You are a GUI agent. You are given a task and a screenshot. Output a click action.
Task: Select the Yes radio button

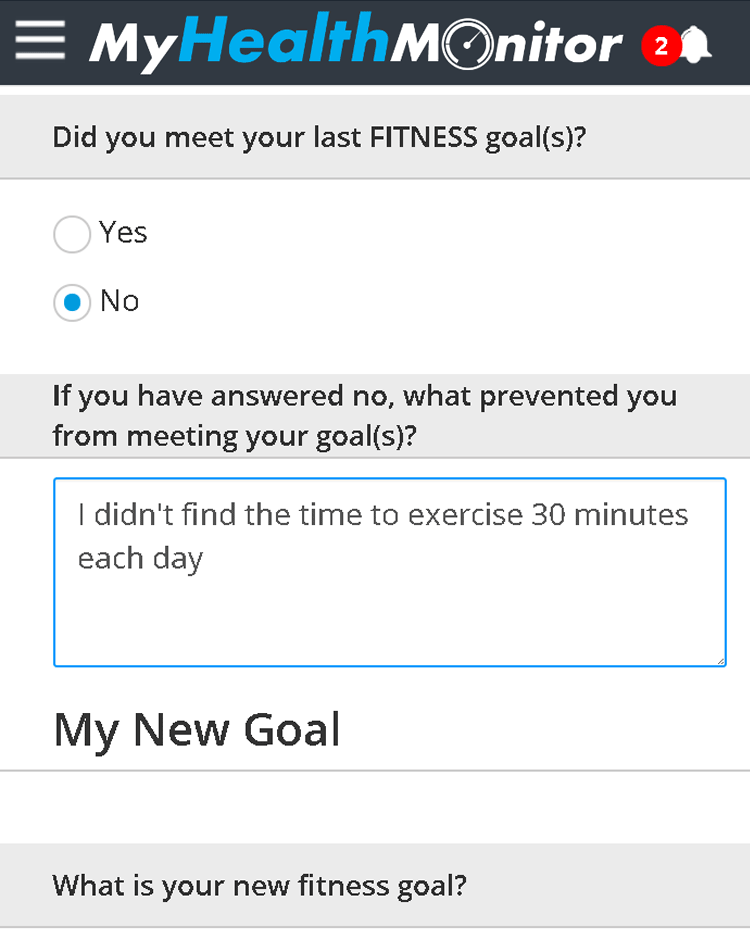point(72,235)
